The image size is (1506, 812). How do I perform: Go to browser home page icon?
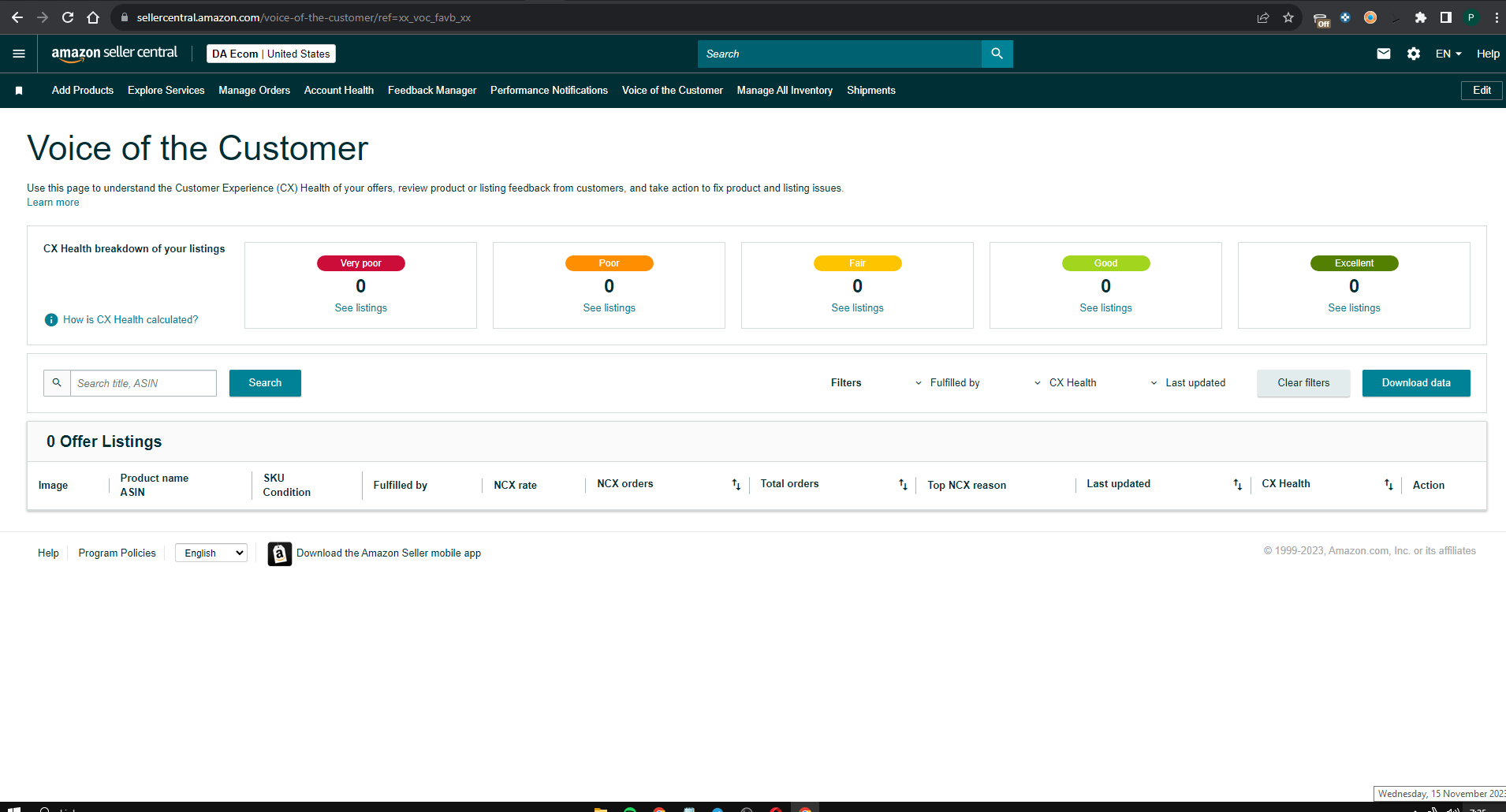[93, 17]
